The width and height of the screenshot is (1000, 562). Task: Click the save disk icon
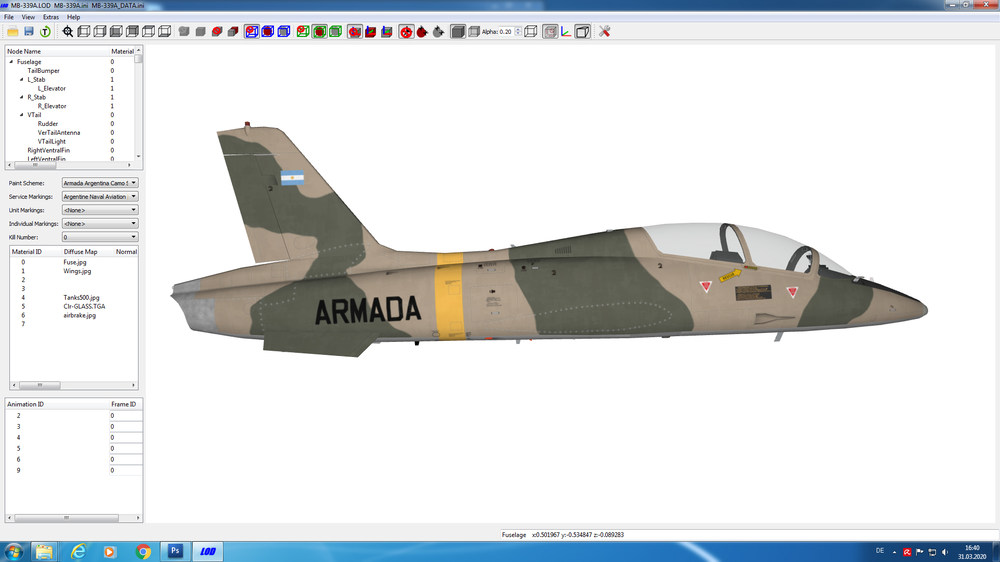pyautogui.click(x=29, y=31)
